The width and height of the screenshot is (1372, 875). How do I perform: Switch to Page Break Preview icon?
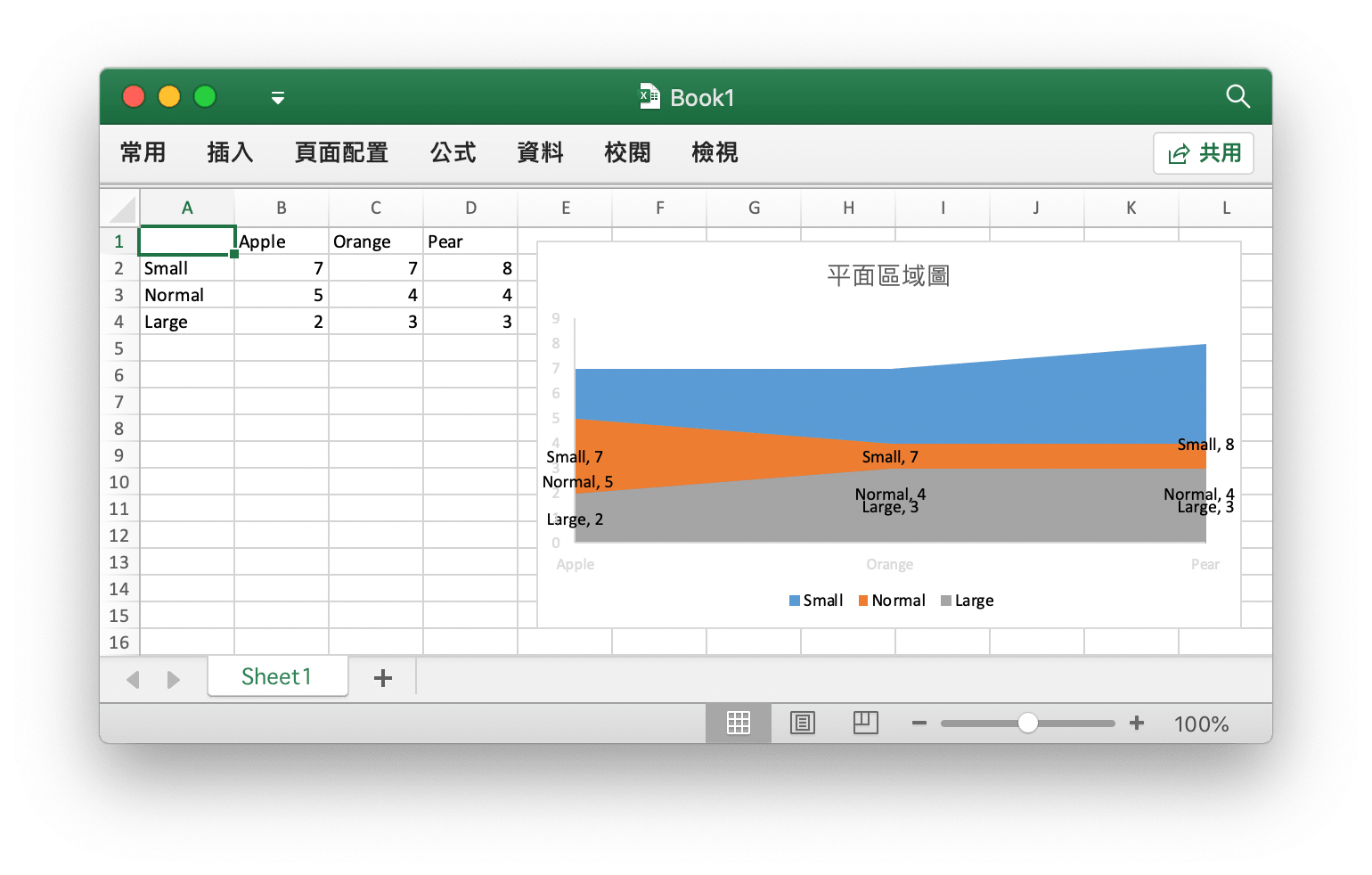click(865, 723)
